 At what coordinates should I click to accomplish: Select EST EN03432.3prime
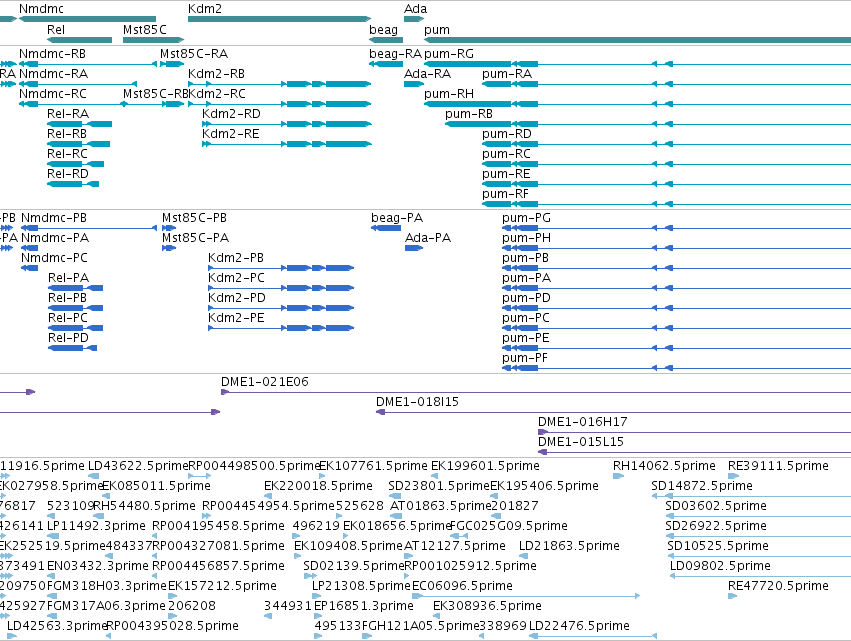click(53, 576)
